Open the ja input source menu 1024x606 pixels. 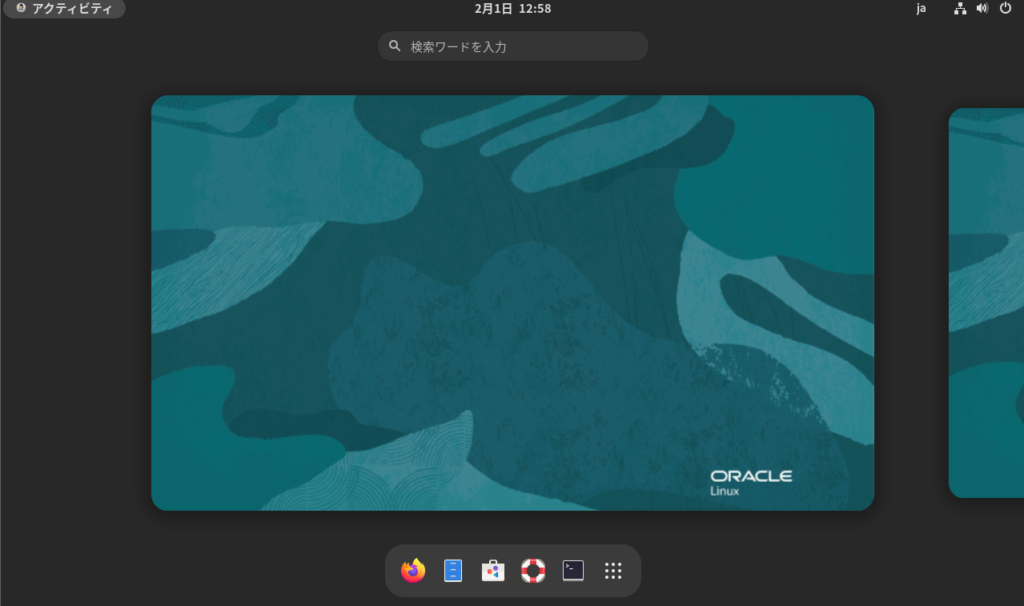921,9
